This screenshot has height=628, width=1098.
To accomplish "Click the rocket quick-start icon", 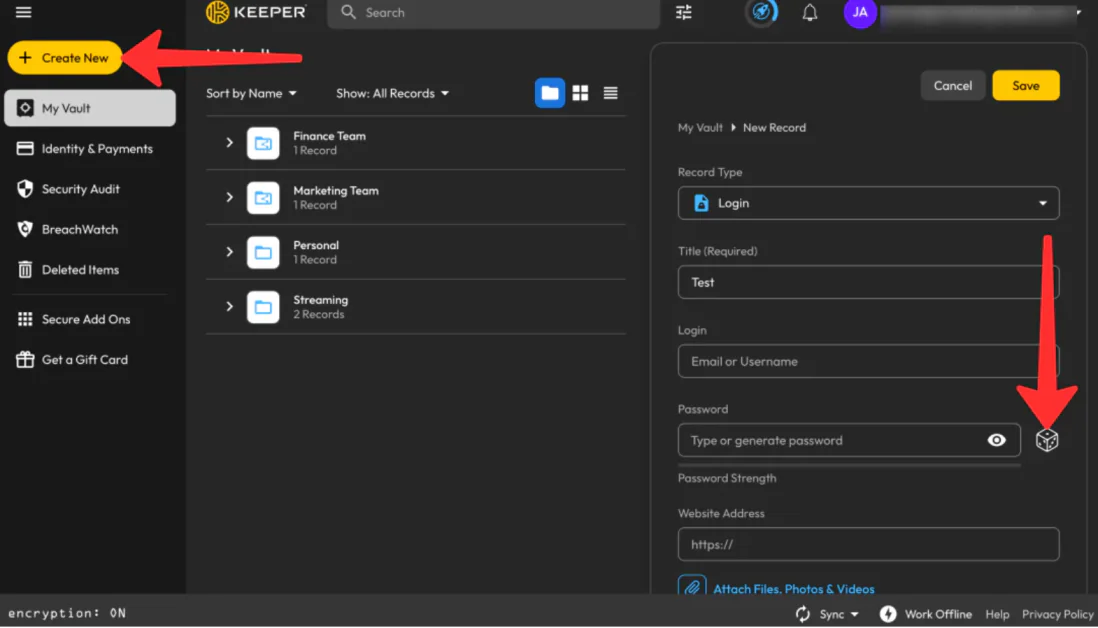I will [x=761, y=12].
